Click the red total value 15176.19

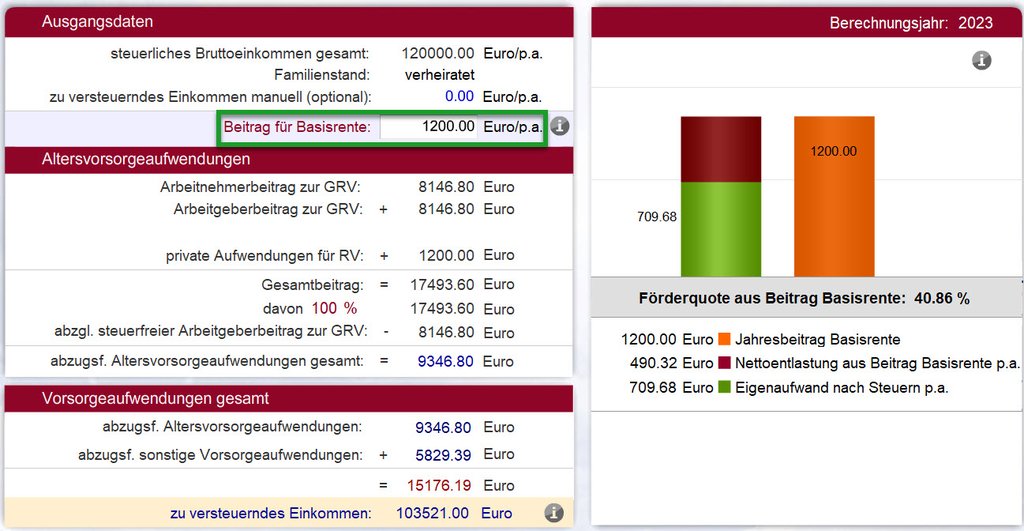click(439, 485)
